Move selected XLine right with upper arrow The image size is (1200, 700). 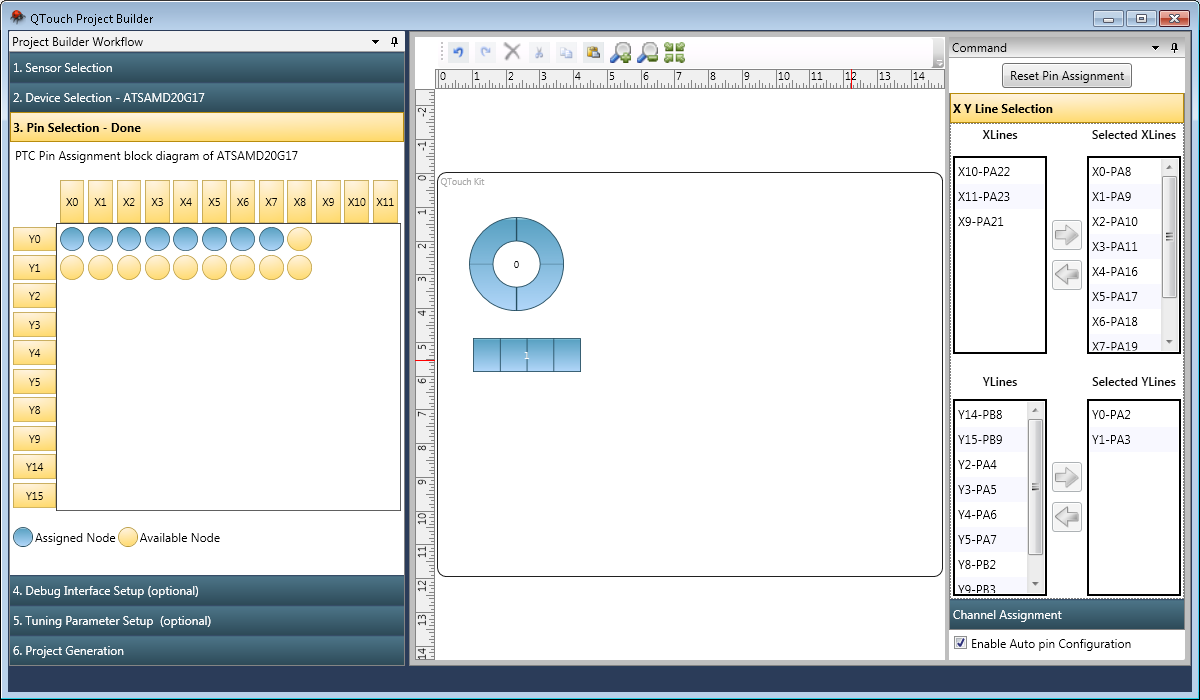click(x=1067, y=236)
